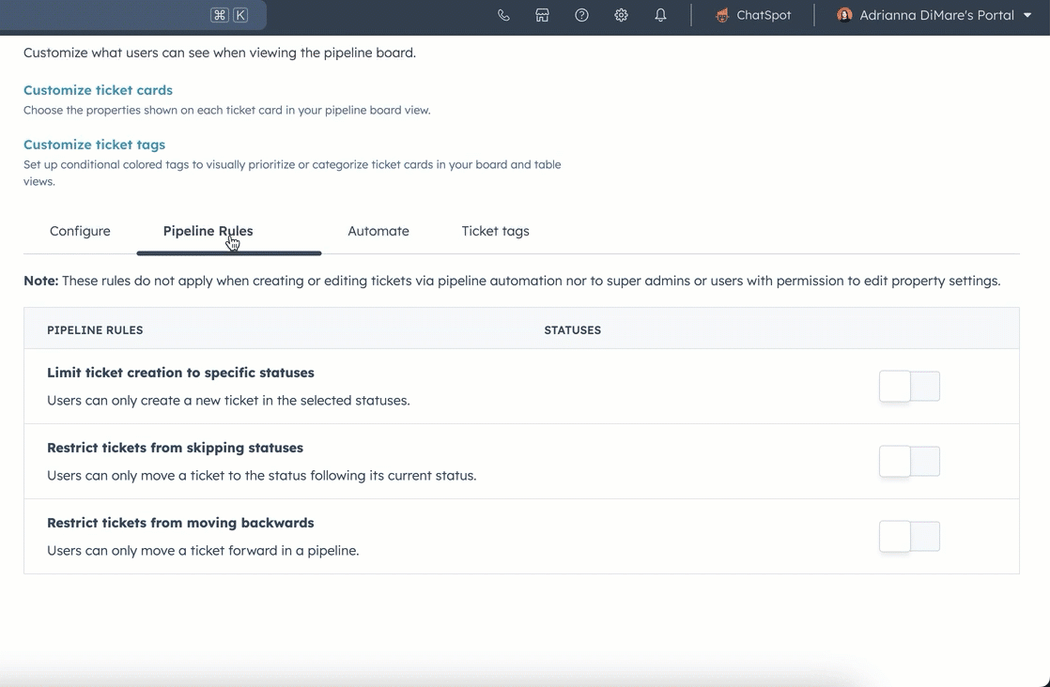Open the Ticket tags tab

[495, 231]
